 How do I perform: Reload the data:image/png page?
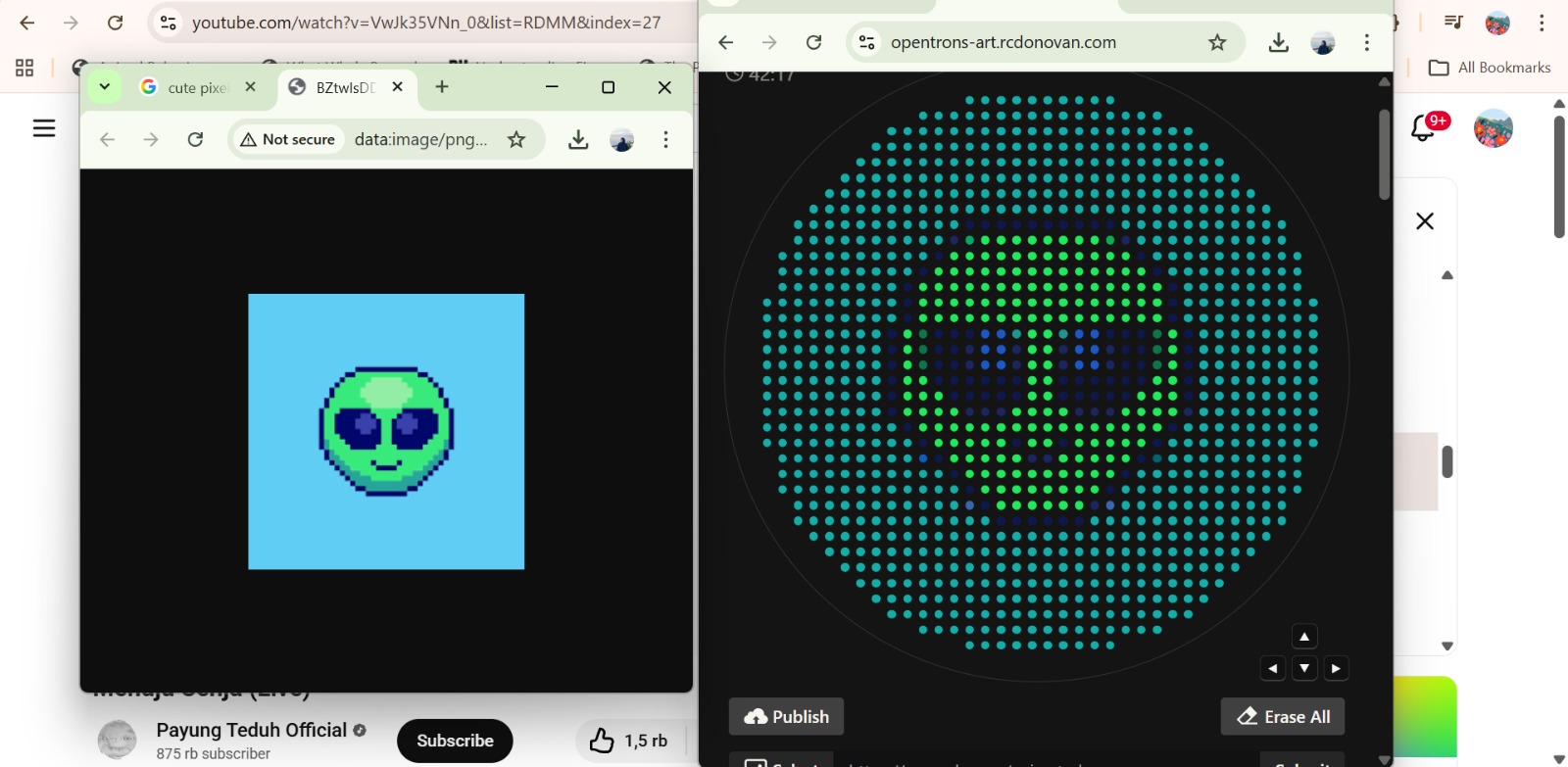[195, 139]
